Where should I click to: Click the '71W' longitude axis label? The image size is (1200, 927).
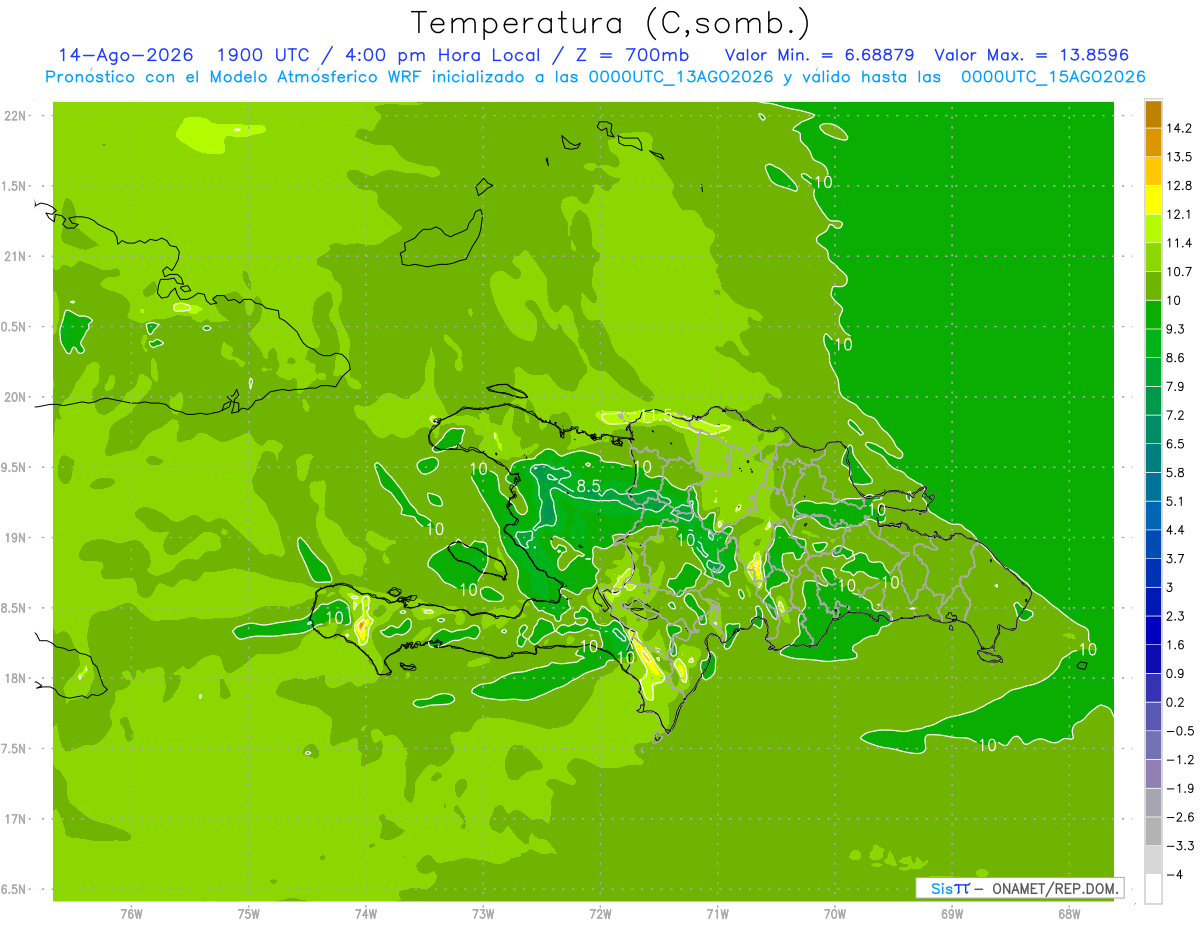(717, 913)
